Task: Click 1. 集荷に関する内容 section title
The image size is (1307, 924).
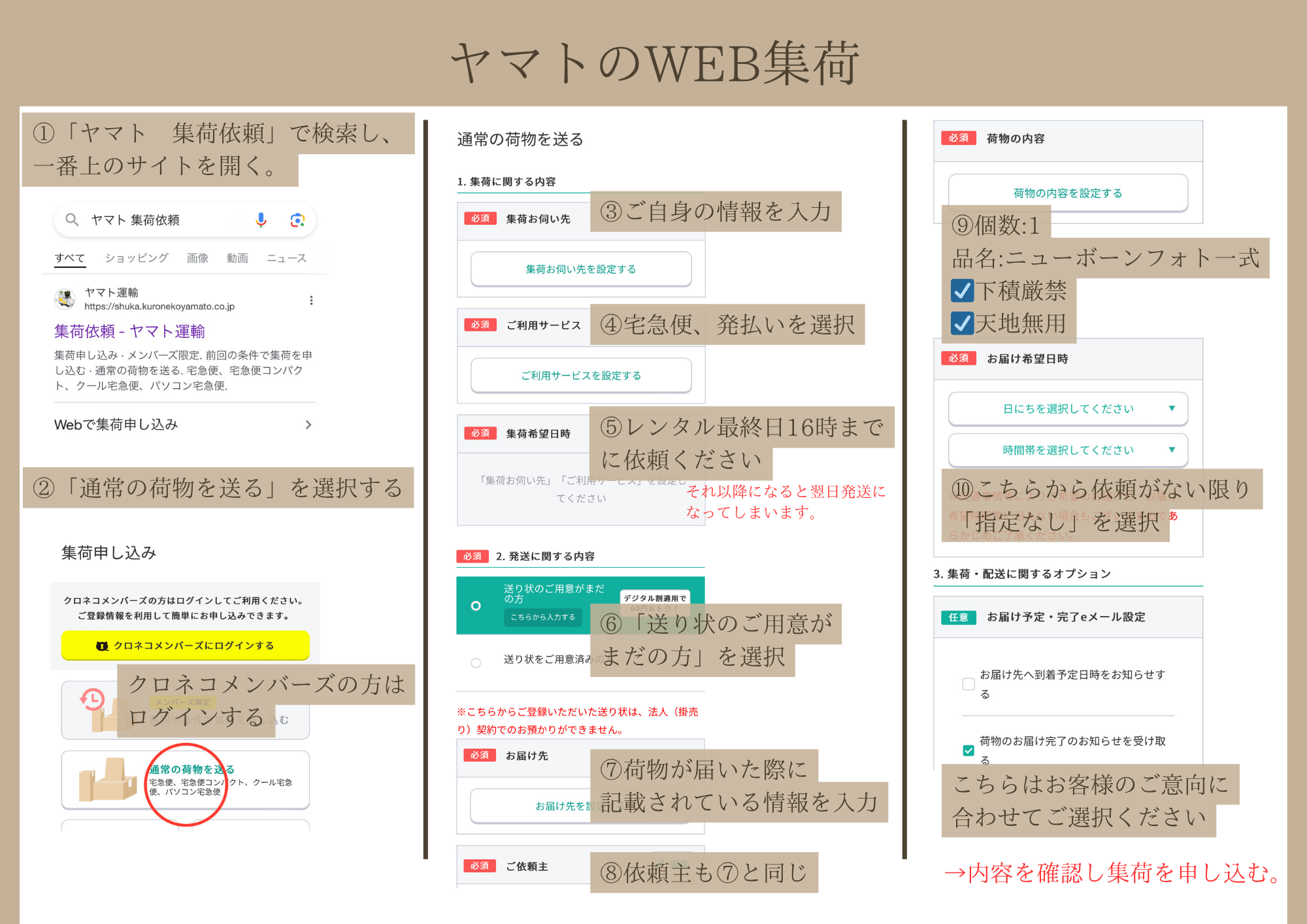Action: coord(506,182)
